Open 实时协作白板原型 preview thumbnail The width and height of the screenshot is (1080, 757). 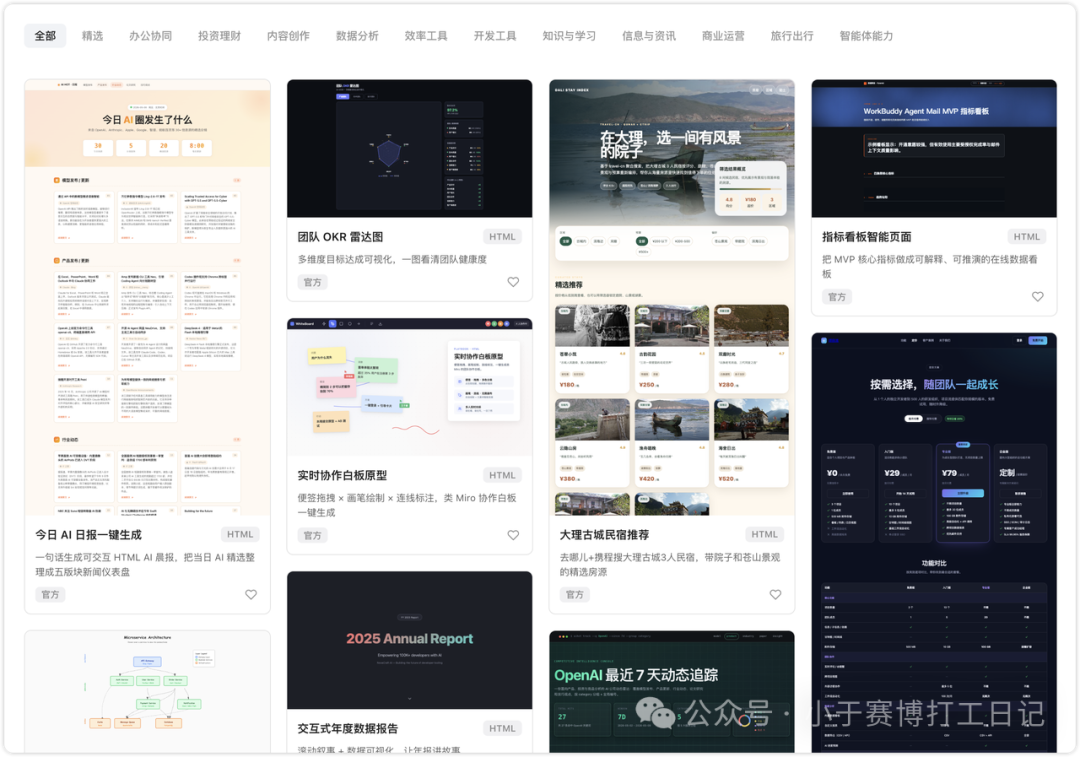[x=410, y=386]
